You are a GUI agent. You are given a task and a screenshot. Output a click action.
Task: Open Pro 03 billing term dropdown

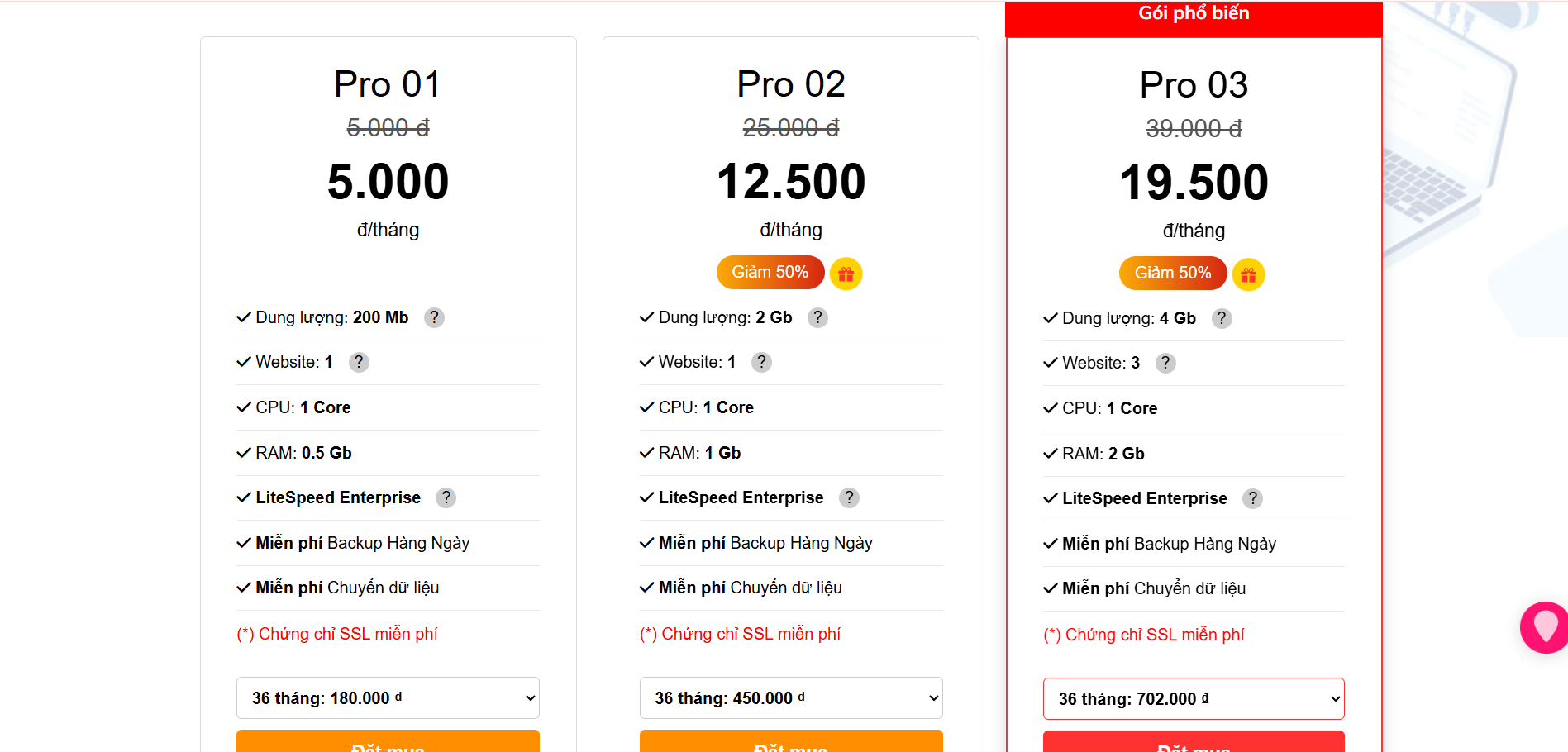pos(1194,699)
